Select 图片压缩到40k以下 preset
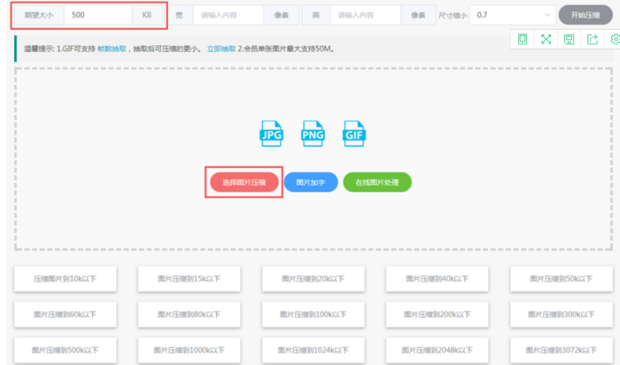 click(x=437, y=279)
